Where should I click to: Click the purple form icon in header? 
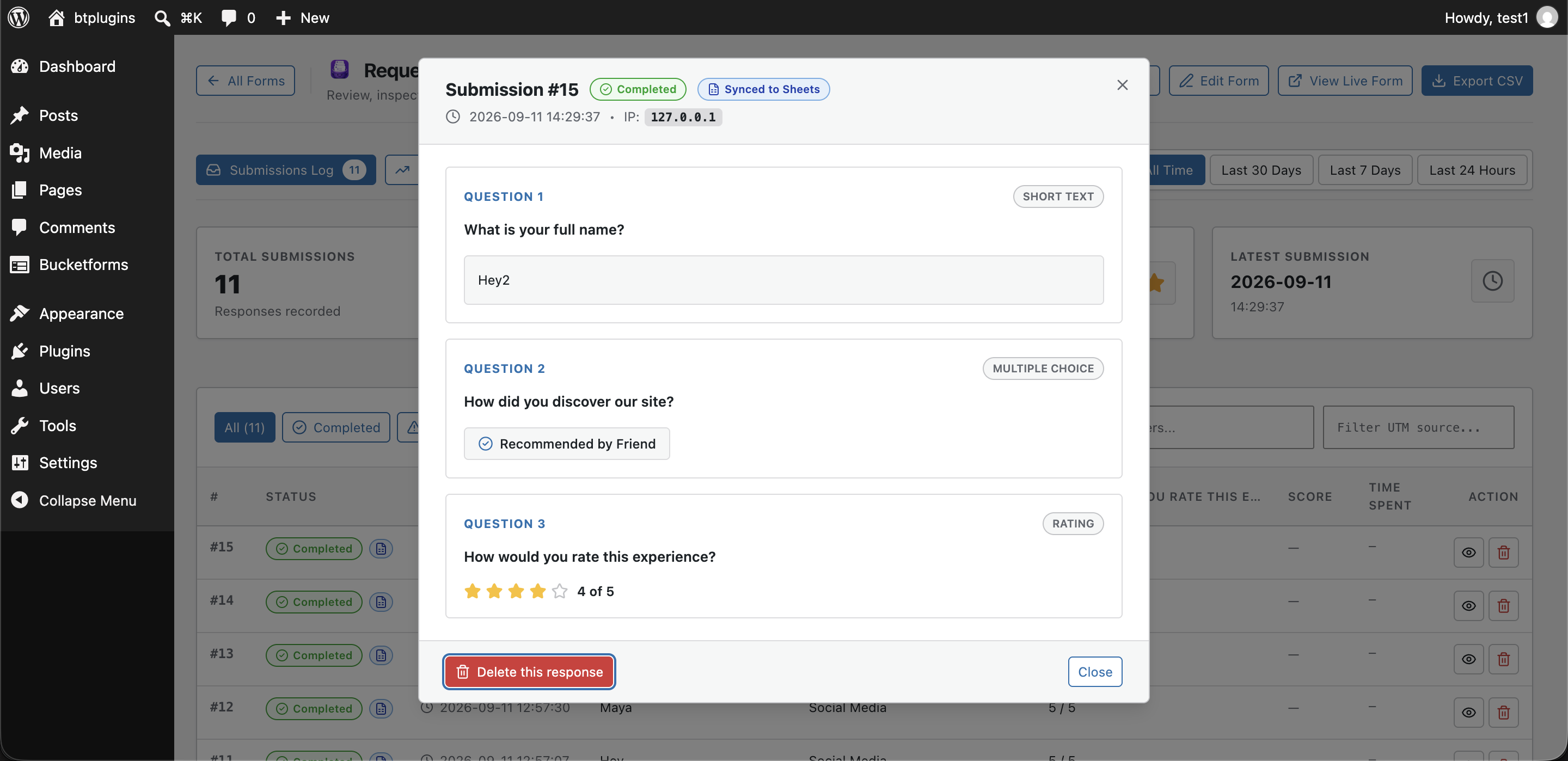[x=339, y=69]
